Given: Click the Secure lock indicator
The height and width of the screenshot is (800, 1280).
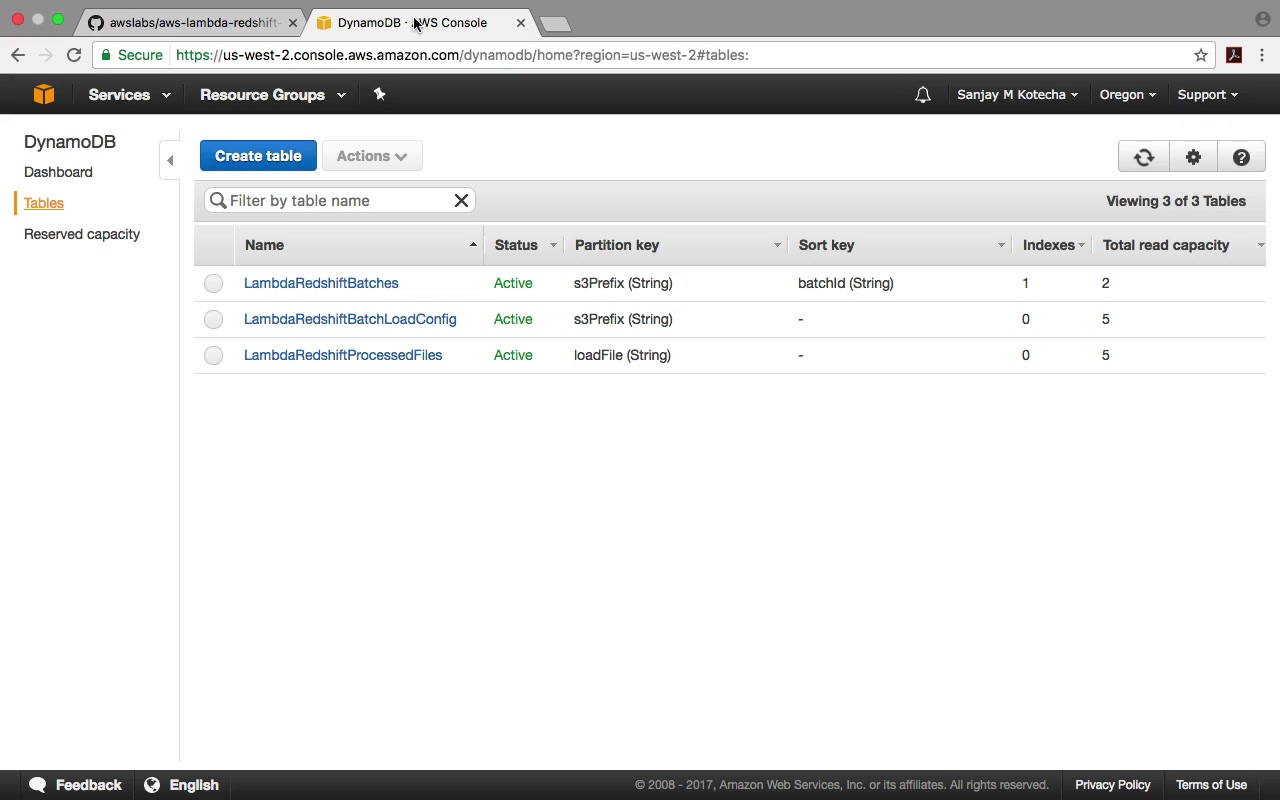Looking at the screenshot, I should coord(131,55).
